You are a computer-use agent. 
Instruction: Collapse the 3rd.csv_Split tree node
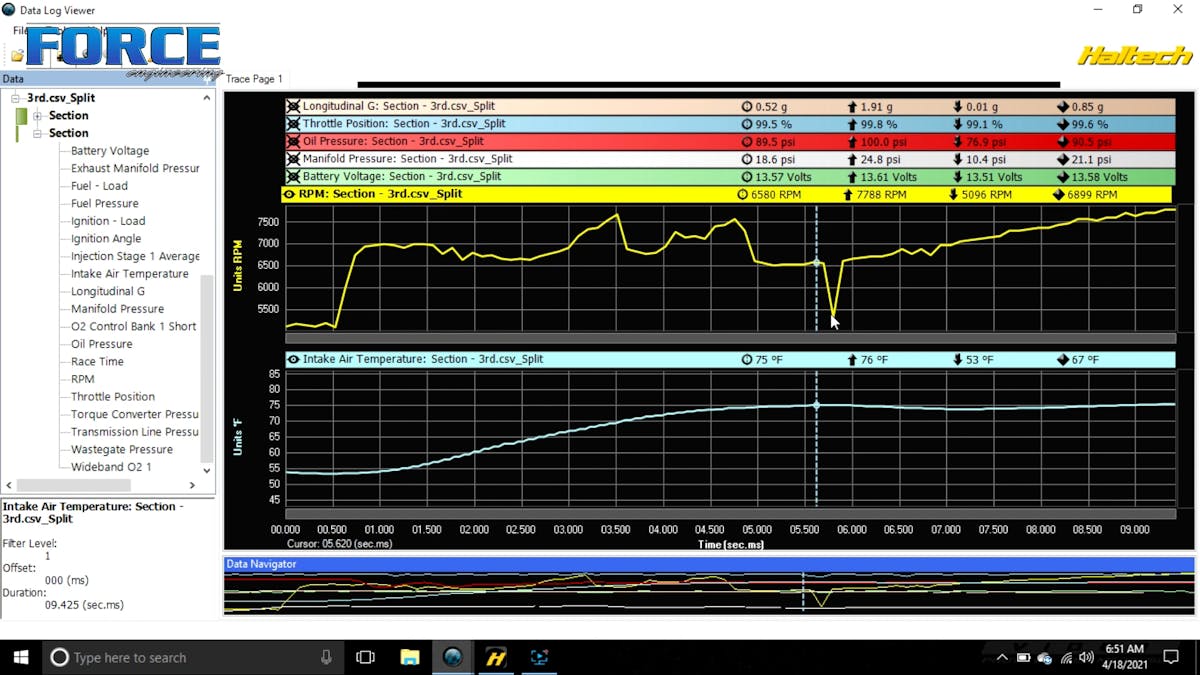pyautogui.click(x=17, y=98)
